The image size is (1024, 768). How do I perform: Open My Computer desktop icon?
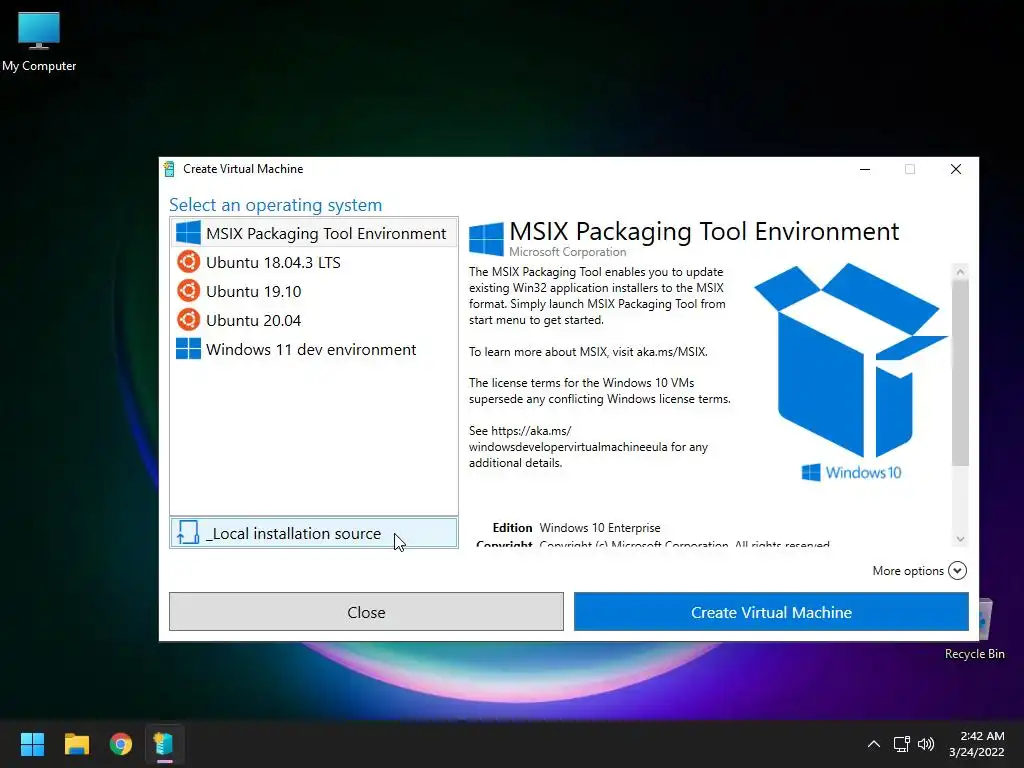click(x=39, y=42)
